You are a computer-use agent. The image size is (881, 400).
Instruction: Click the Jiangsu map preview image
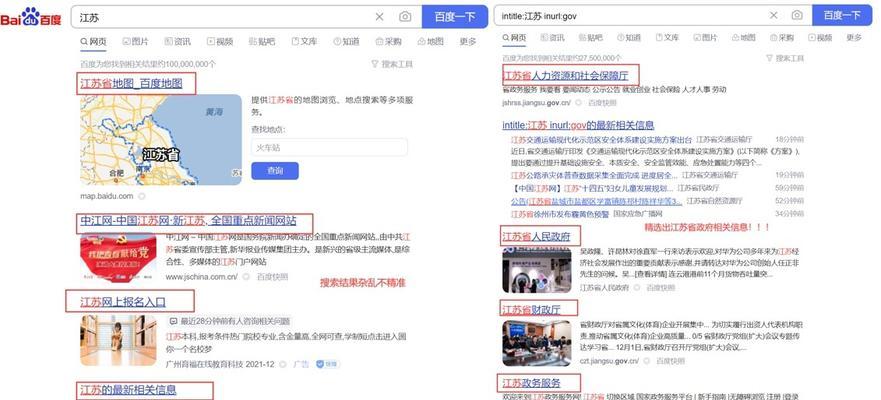tap(161, 139)
